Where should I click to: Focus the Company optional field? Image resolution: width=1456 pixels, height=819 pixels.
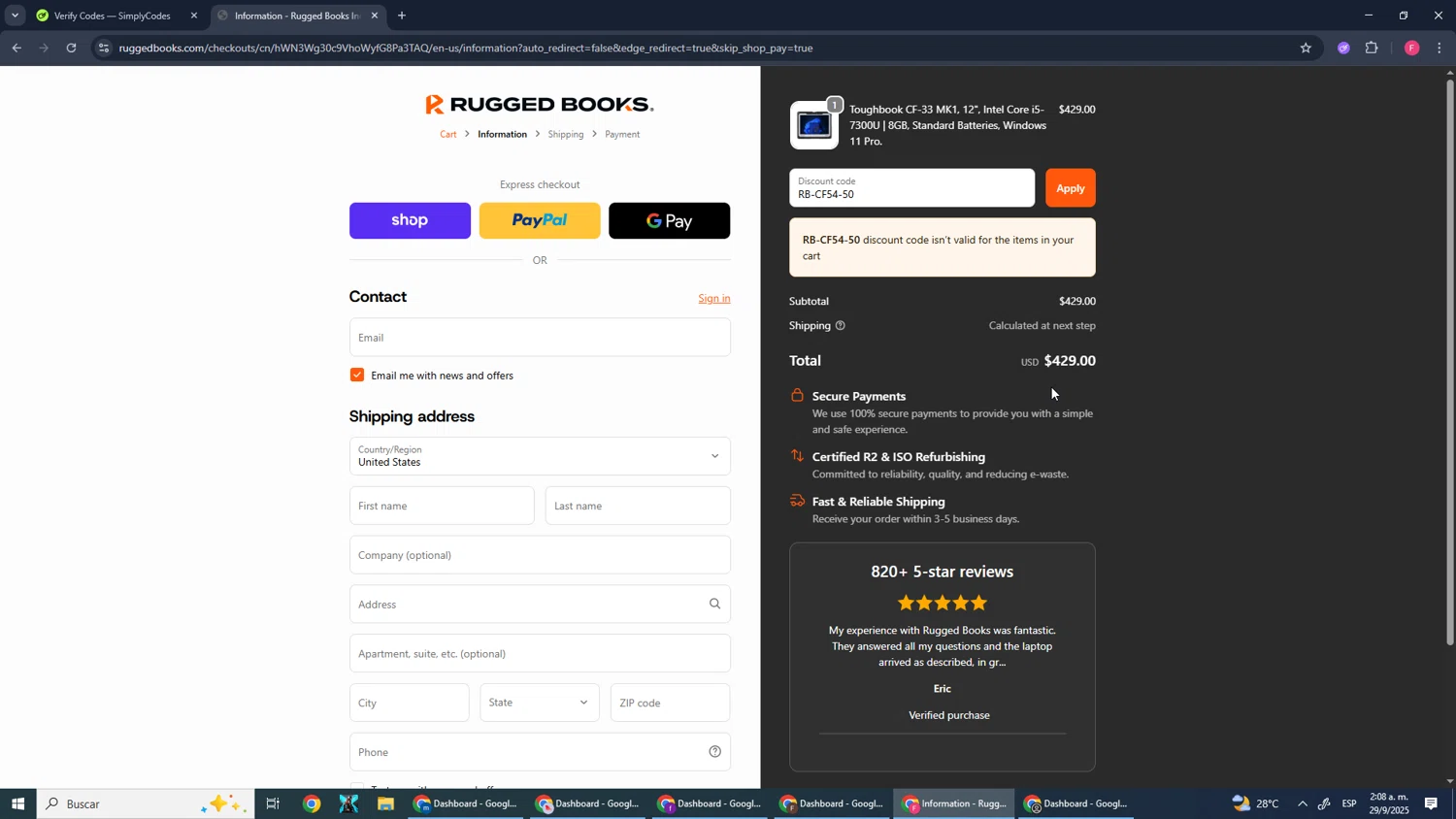540,555
